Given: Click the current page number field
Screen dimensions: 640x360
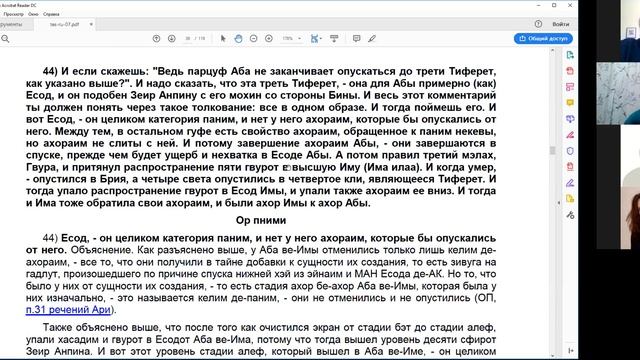Looking at the screenshot, I should point(187,38).
